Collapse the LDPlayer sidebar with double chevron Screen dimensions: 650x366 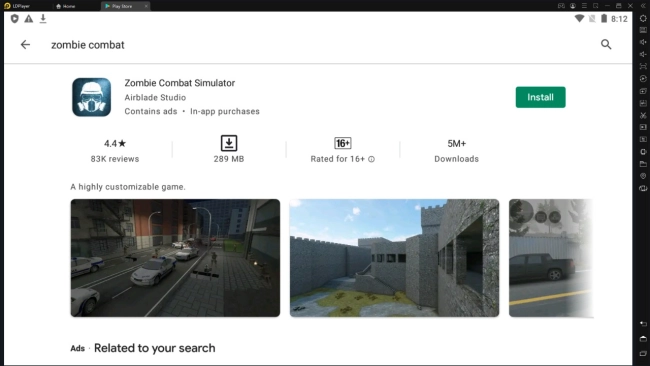coord(643,6)
